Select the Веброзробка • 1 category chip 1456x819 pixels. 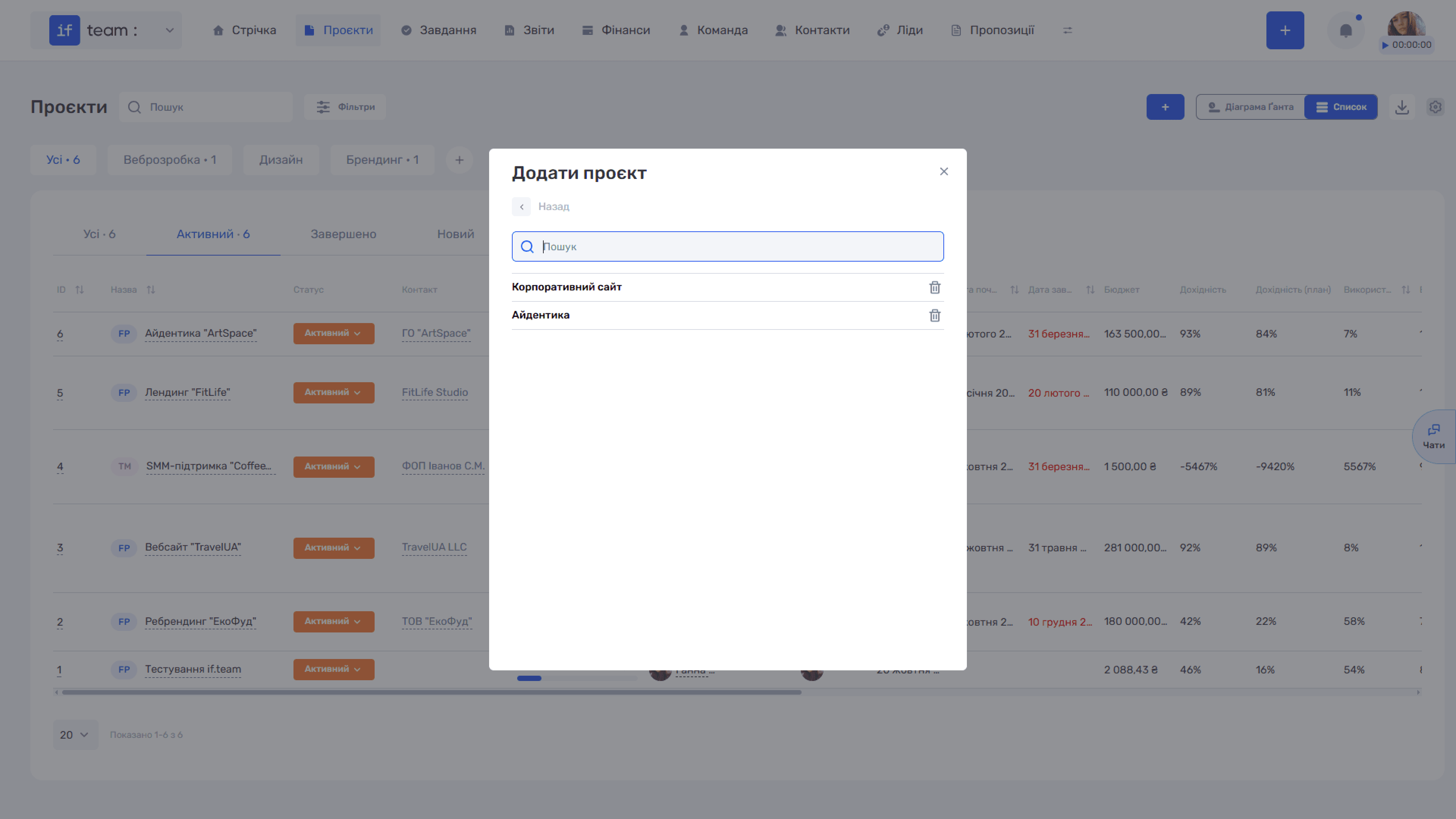[x=169, y=160]
